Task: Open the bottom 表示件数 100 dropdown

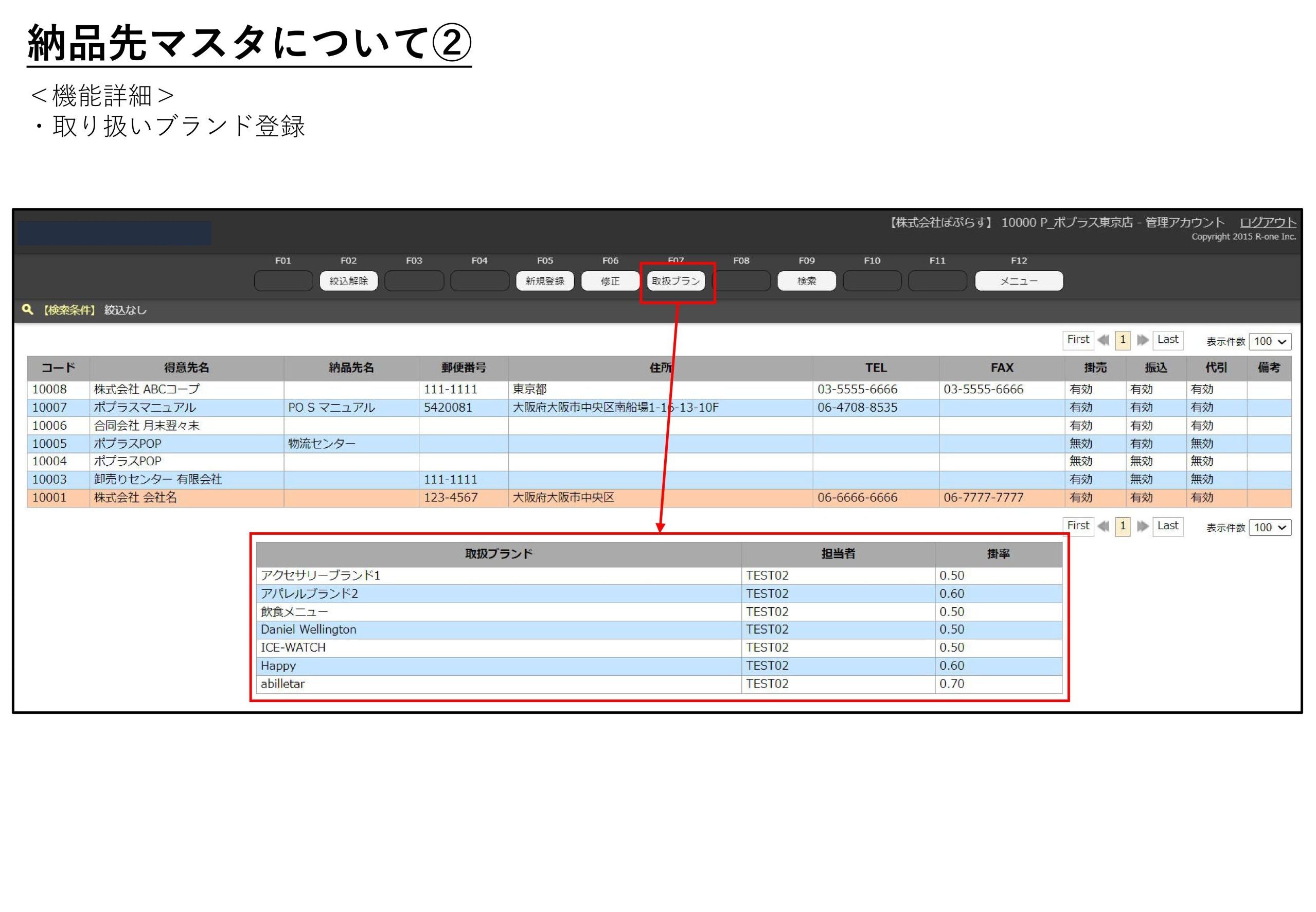Action: coord(1269,528)
